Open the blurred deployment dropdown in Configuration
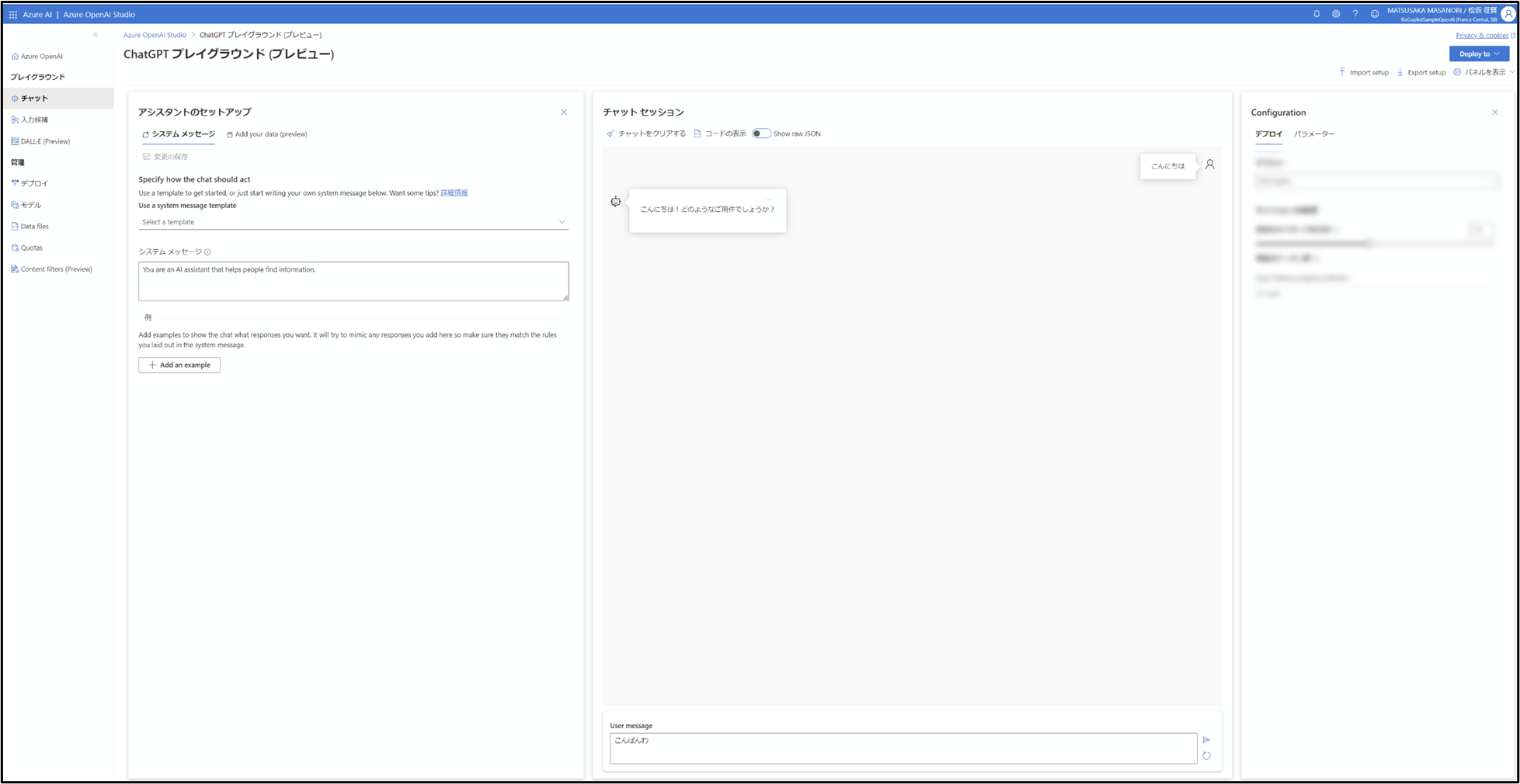Screen dimensions: 1520x784 point(1377,181)
